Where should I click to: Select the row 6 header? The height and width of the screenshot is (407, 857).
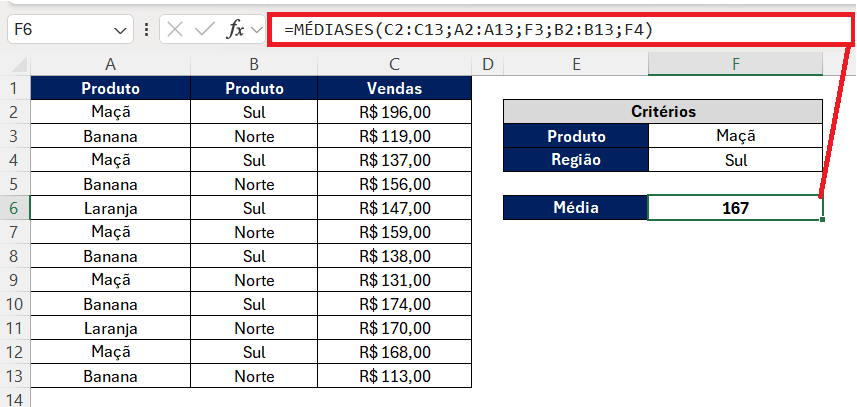click(x=15, y=208)
